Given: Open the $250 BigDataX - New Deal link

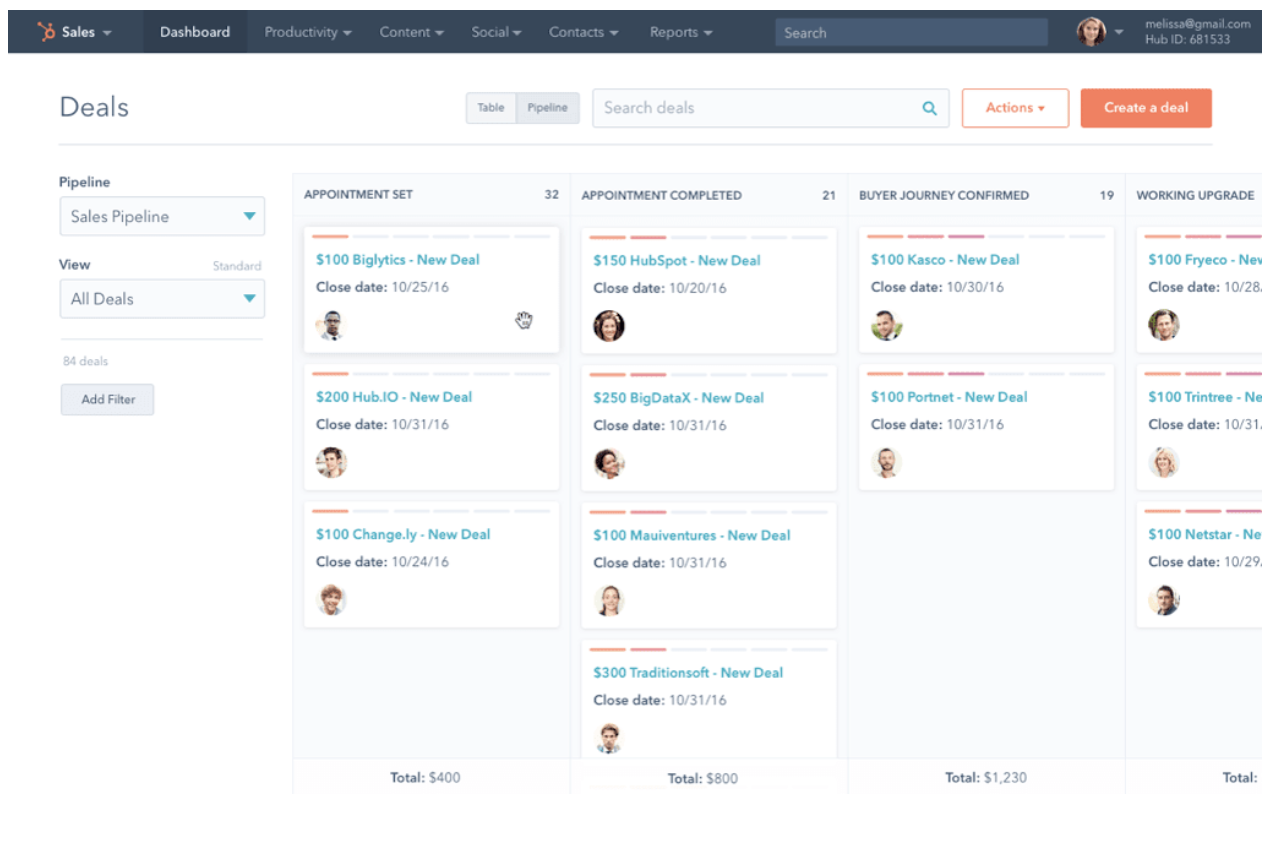Looking at the screenshot, I should click(x=679, y=397).
